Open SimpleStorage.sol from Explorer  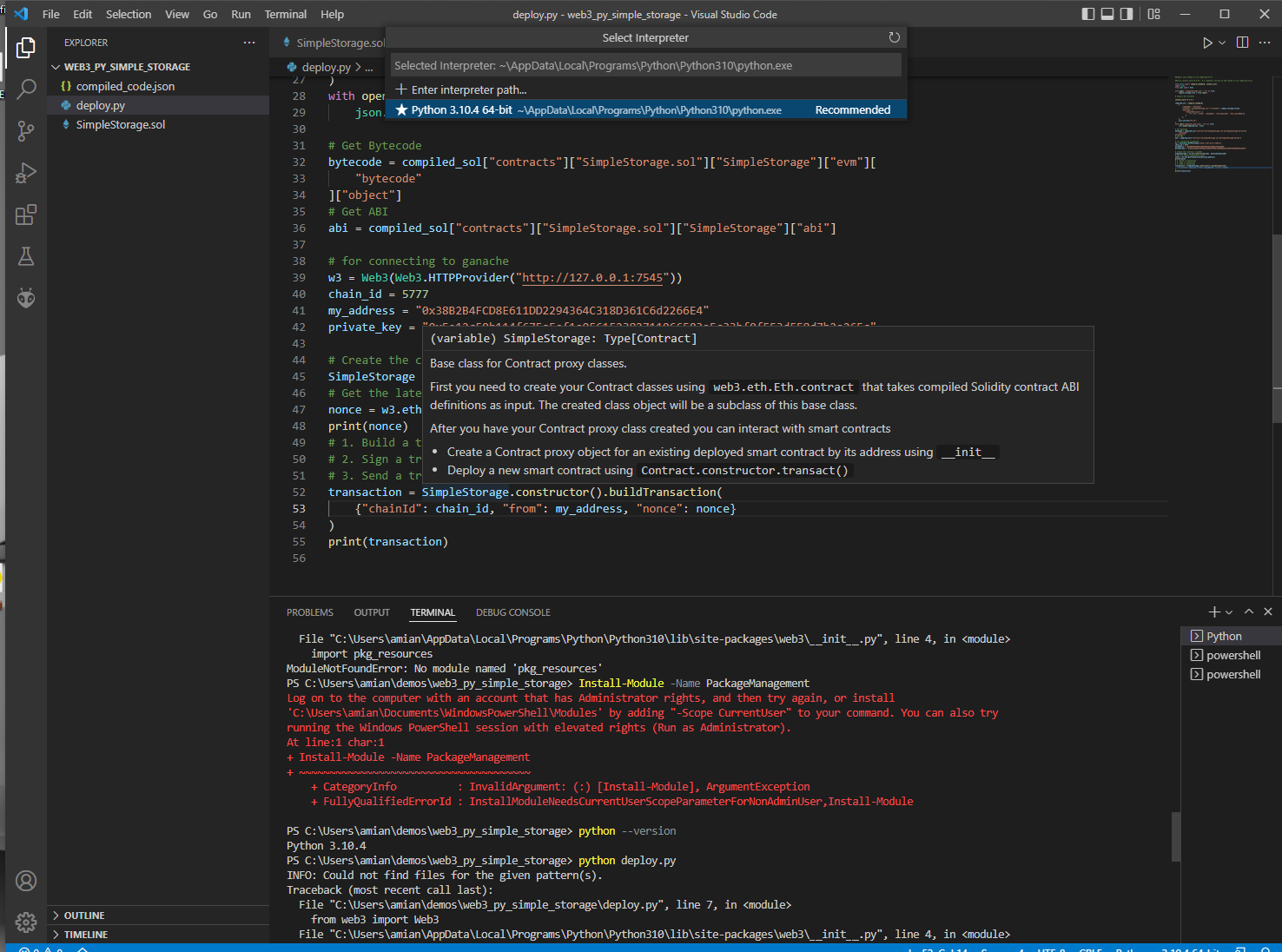point(121,124)
